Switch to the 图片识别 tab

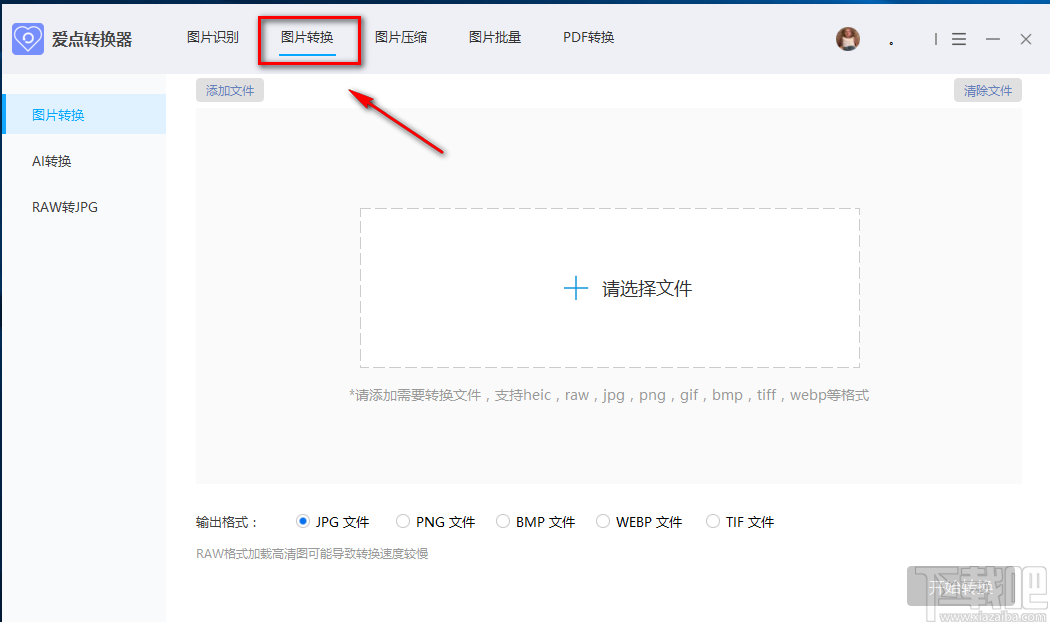point(212,37)
